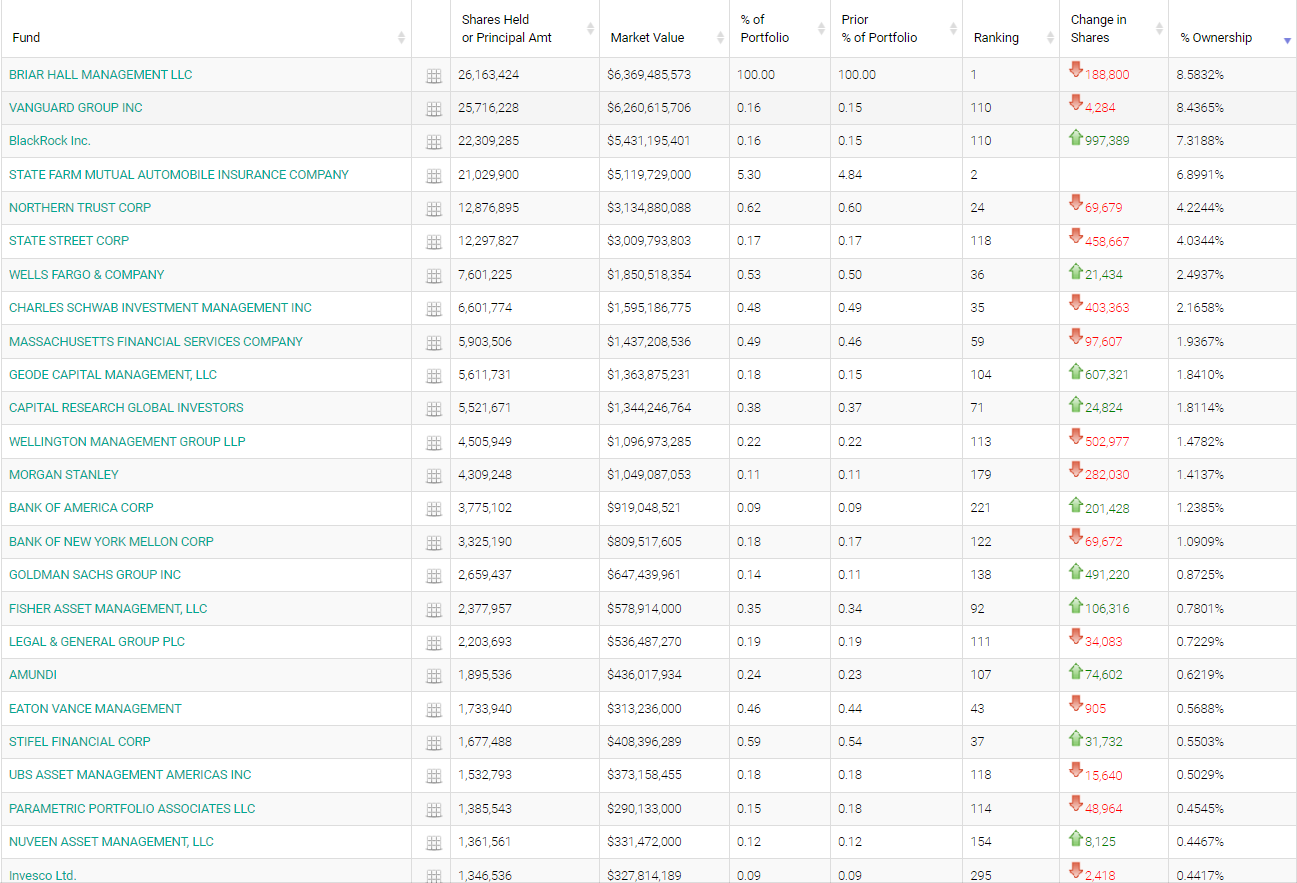Select ownership value 1.4782%
This screenshot has height=883, width=1297.
click(1201, 442)
